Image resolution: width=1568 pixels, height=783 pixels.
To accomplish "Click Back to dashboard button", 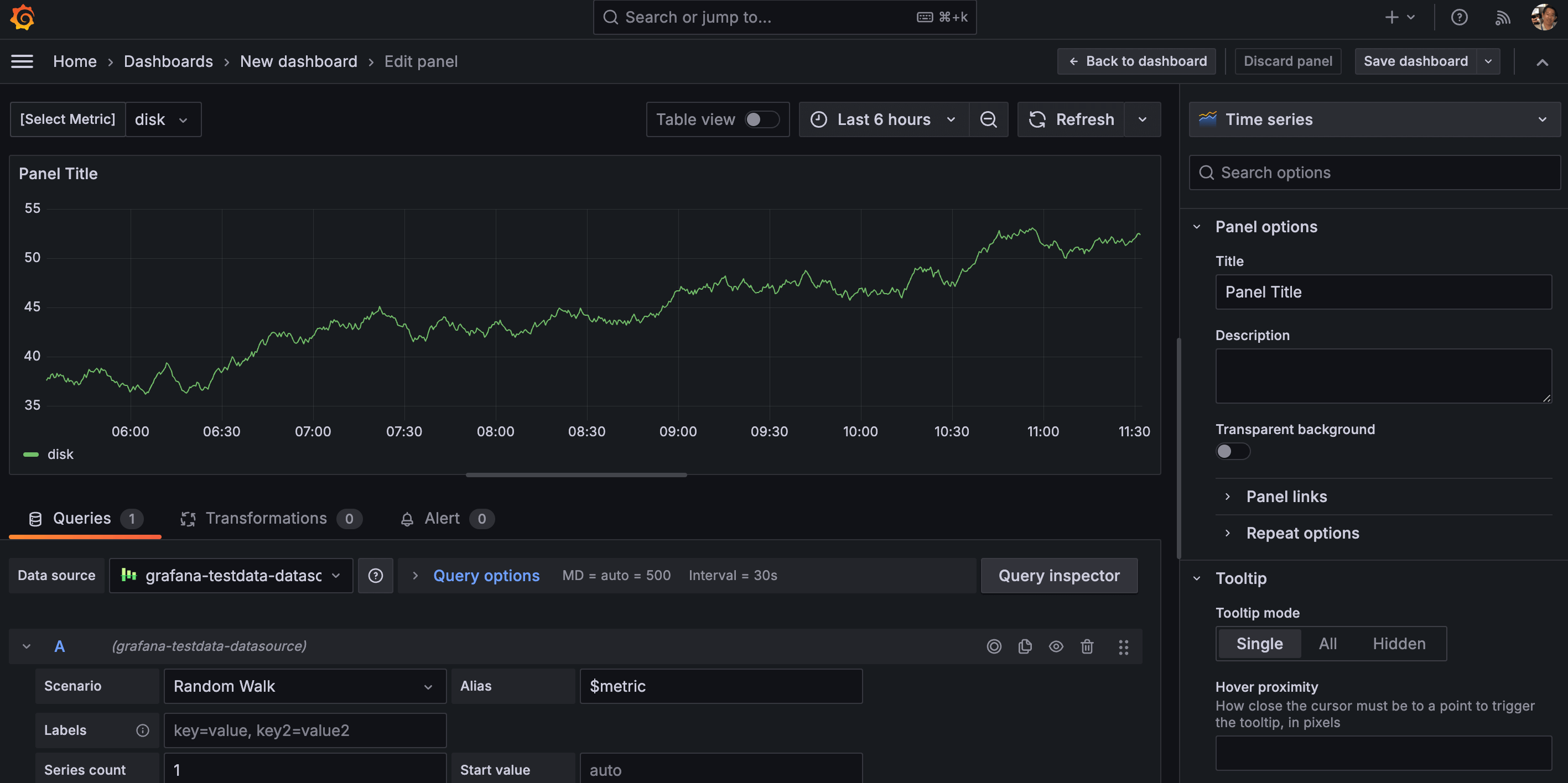I will (1136, 61).
